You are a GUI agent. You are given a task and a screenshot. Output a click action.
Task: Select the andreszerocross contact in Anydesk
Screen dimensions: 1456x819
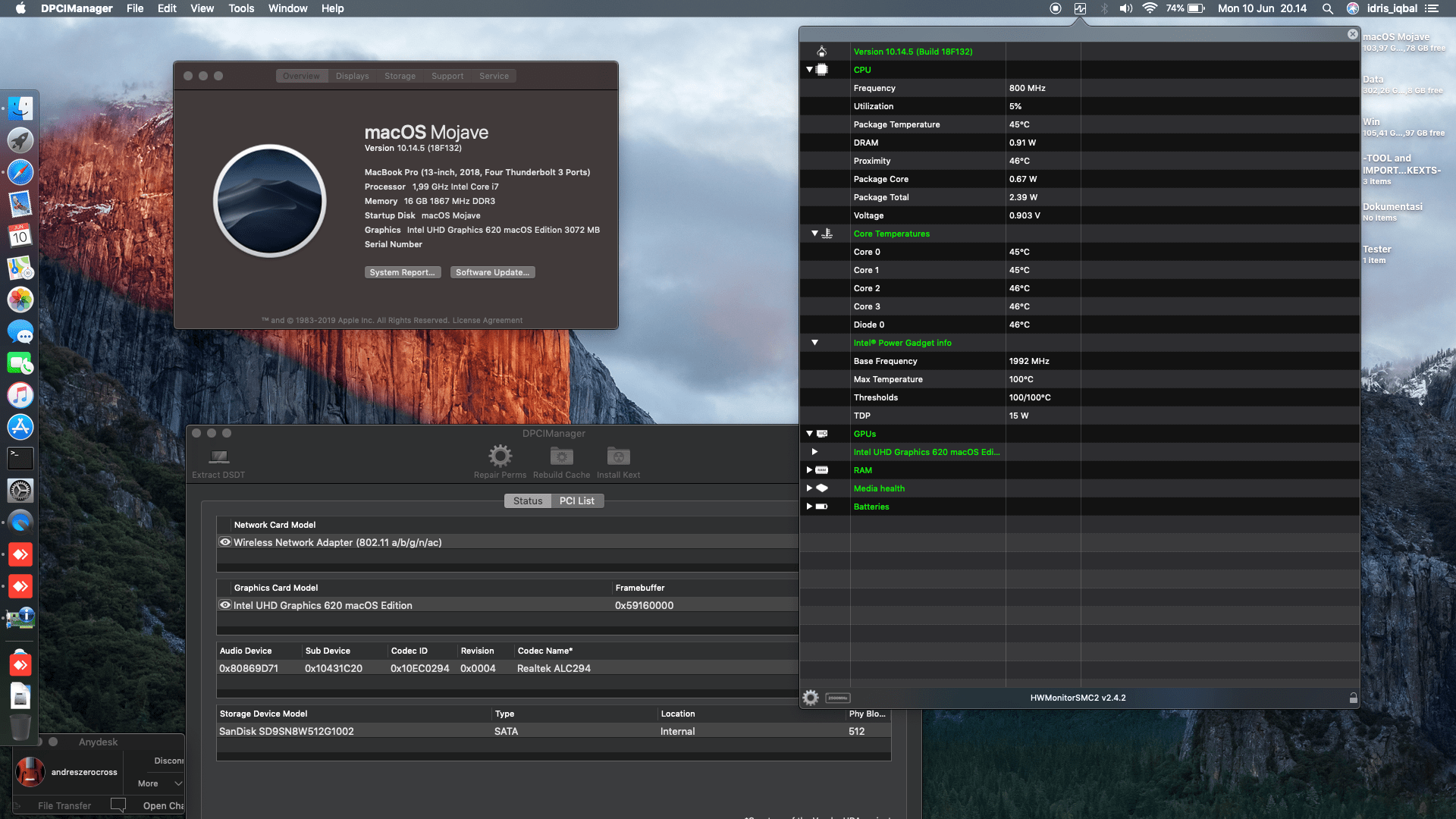coord(83,772)
